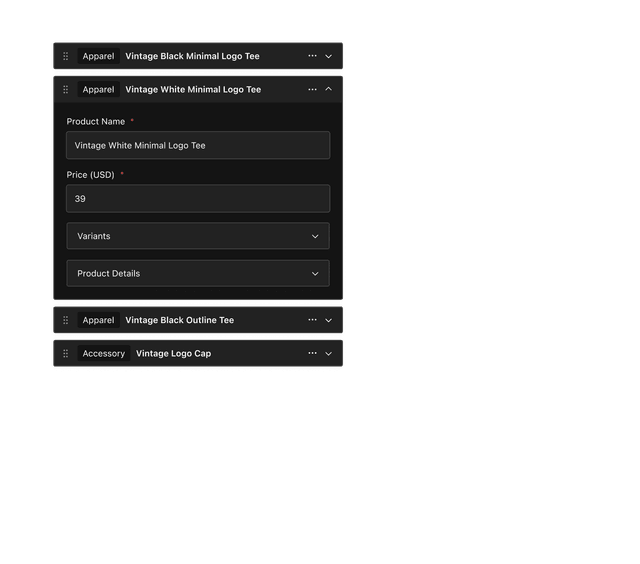This screenshot has height=564, width=640.
Task: Open more options for Vintage Black Minimal Logo Tee
Action: click(x=312, y=57)
